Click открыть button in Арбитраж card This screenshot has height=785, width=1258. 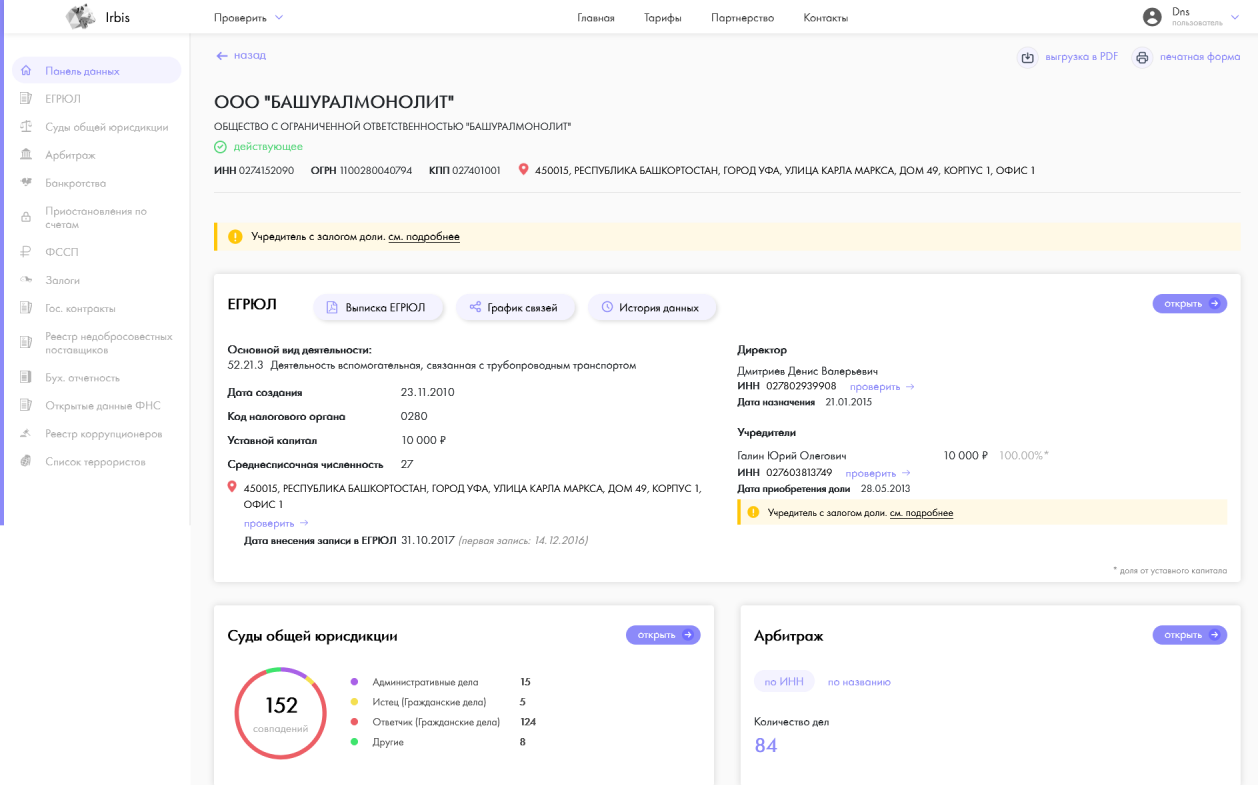(1189, 635)
